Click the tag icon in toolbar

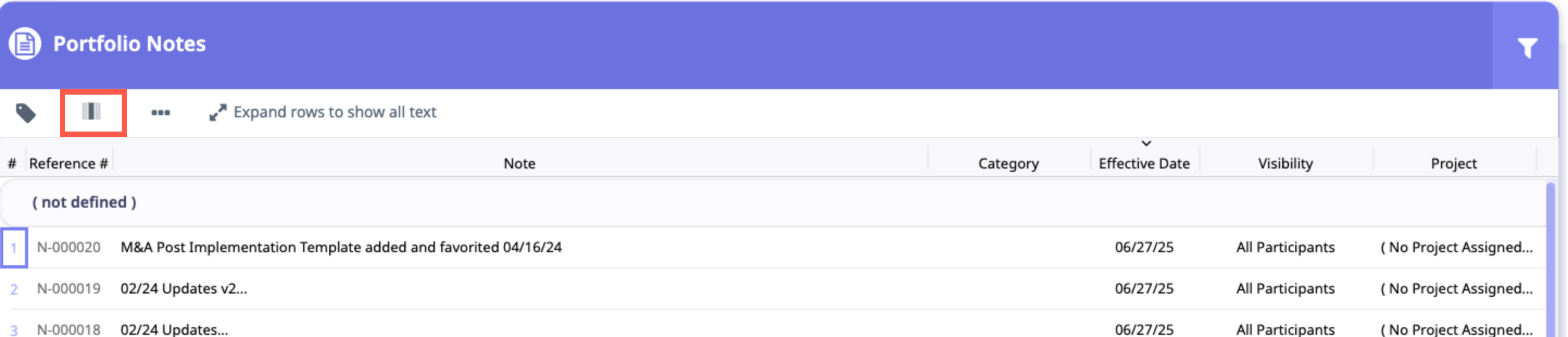tap(26, 113)
